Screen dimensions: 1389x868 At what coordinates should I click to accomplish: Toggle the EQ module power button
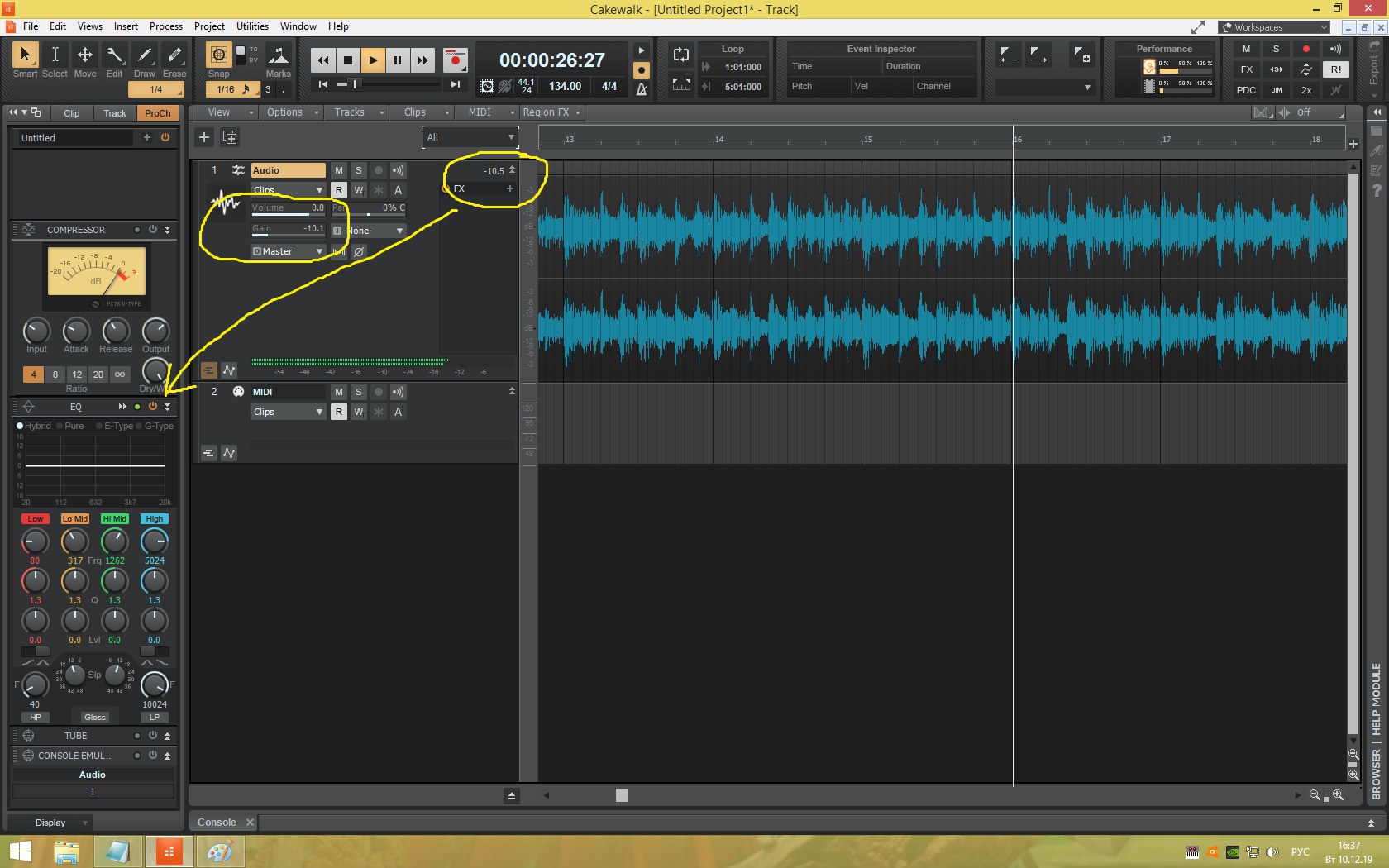(x=152, y=406)
